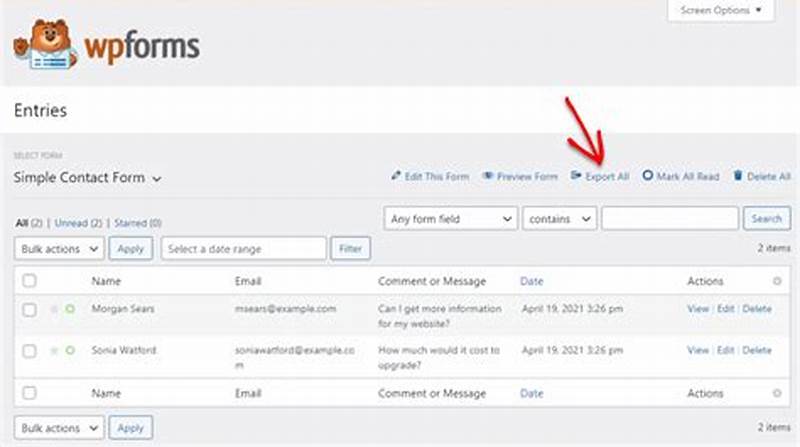Click the Edit This Form link
800x447 pixels.
437,177
